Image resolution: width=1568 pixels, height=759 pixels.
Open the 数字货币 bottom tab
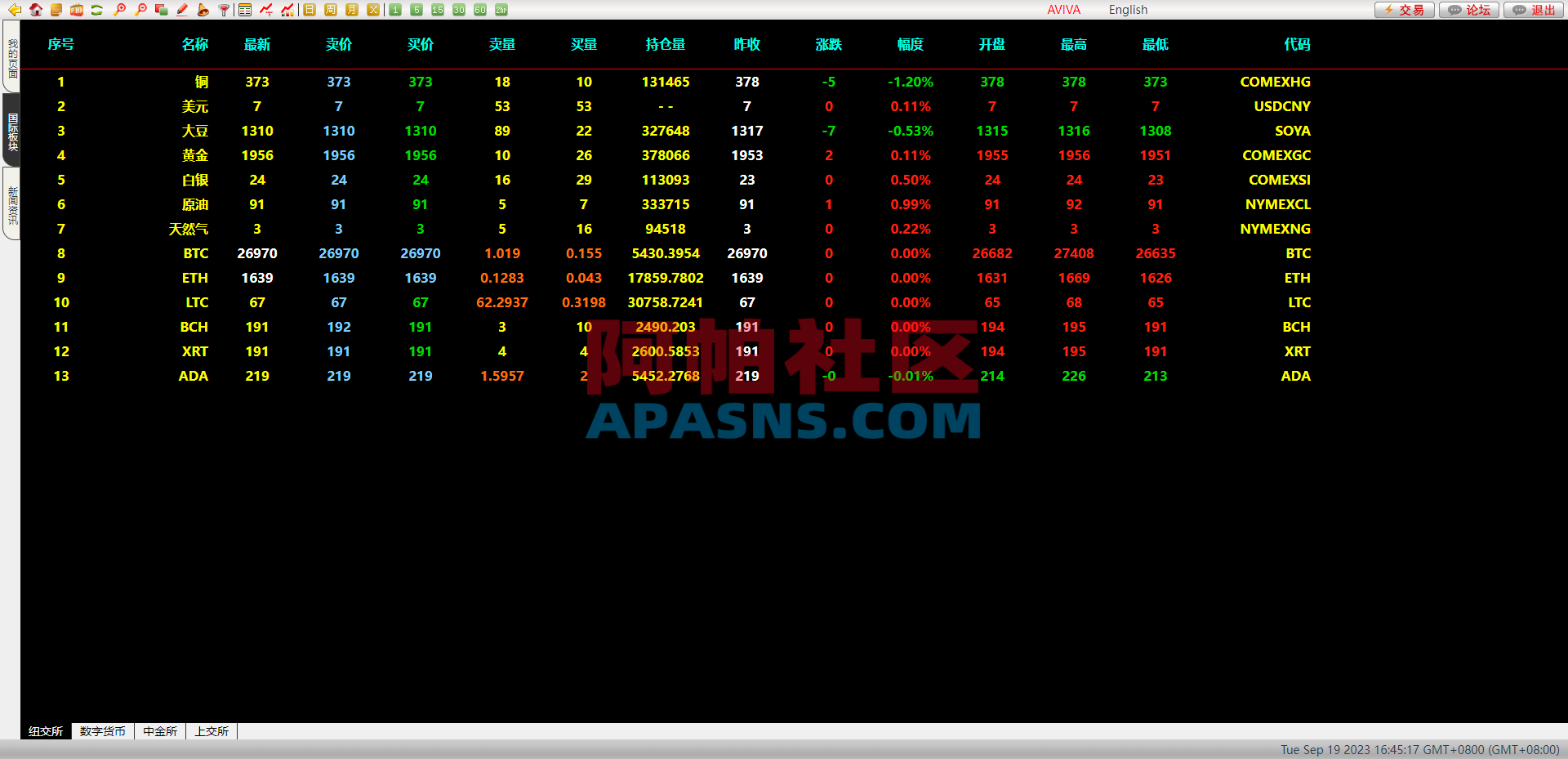click(103, 731)
